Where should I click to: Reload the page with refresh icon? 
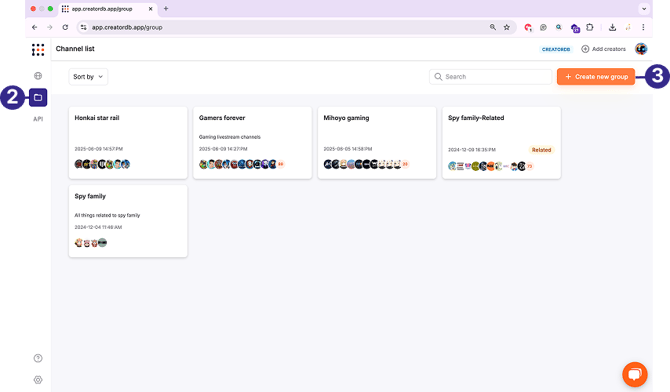click(x=65, y=27)
